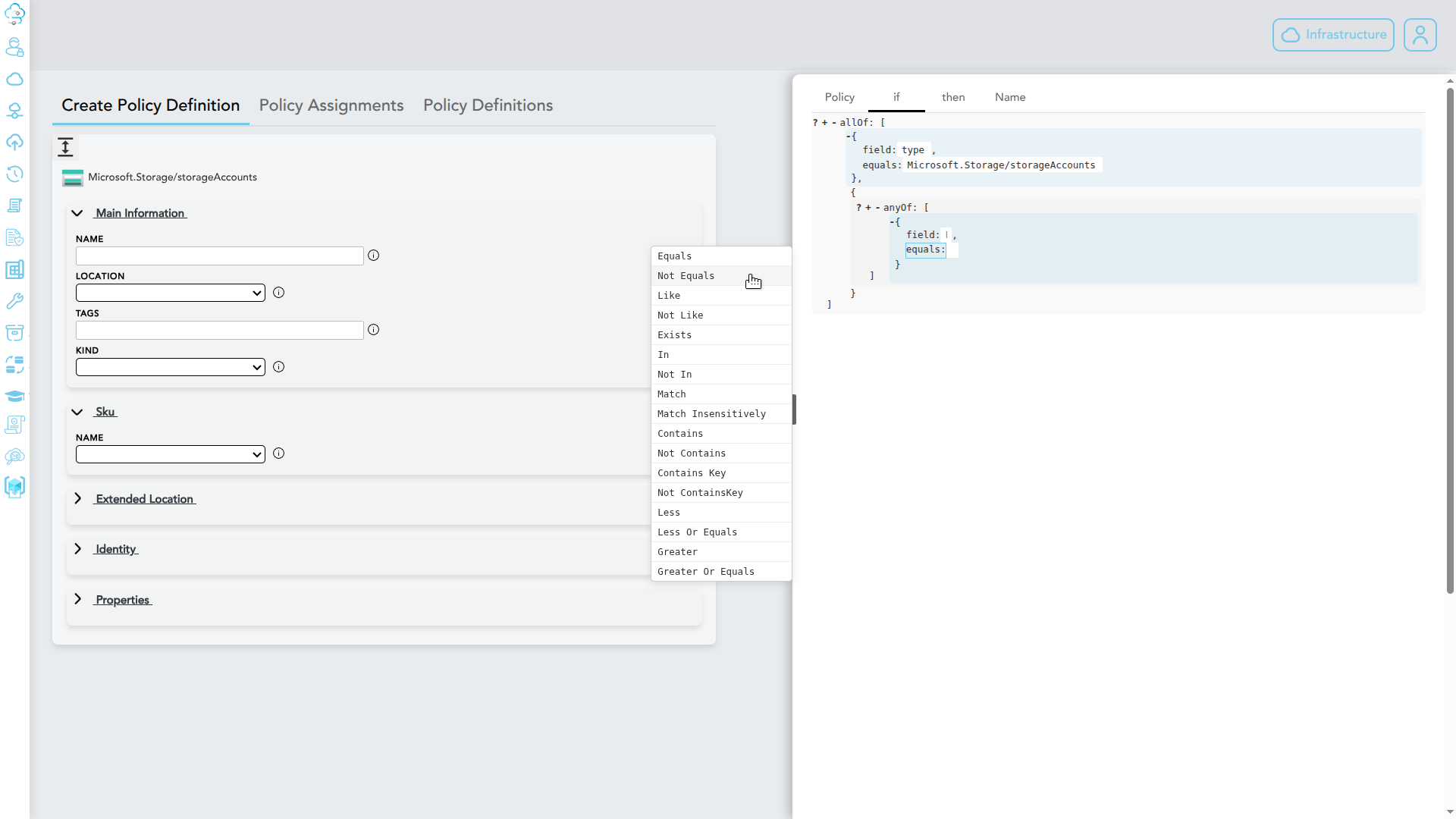Choose Contains Key from operator menu
Viewport: 1456px width, 819px height.
tap(721, 473)
